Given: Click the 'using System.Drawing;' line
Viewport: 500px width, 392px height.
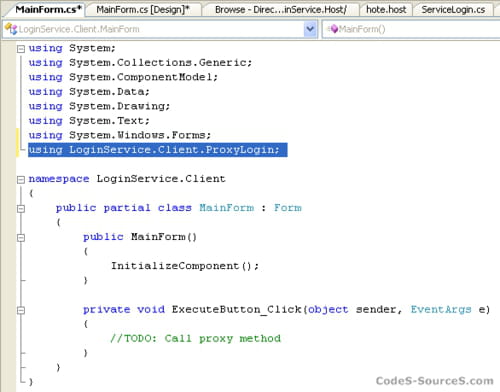Looking at the screenshot, I should pyautogui.click(x=99, y=106).
